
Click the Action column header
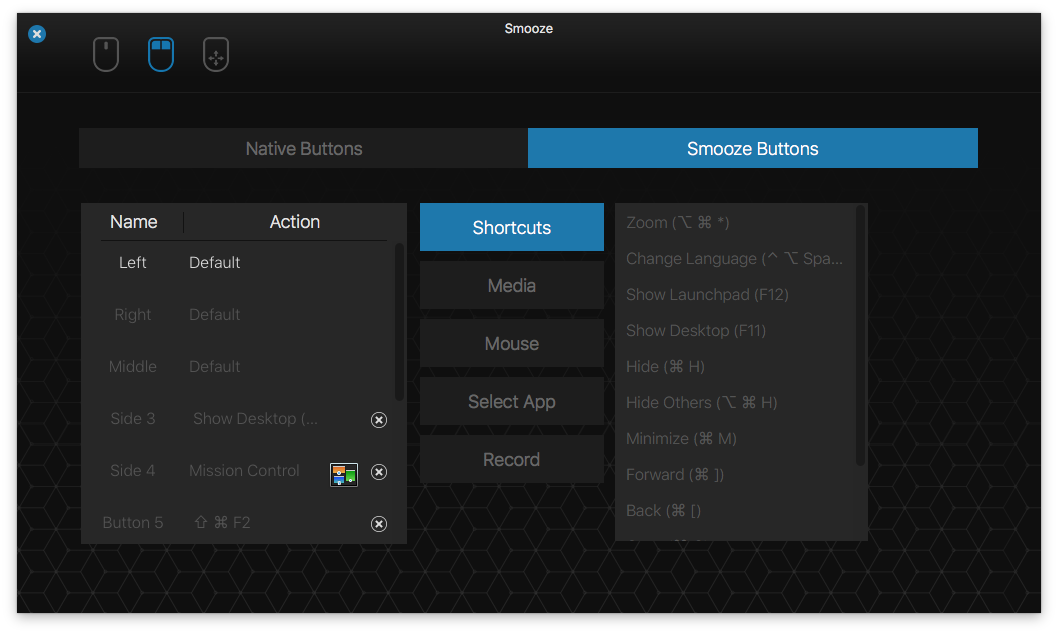pyautogui.click(x=295, y=222)
